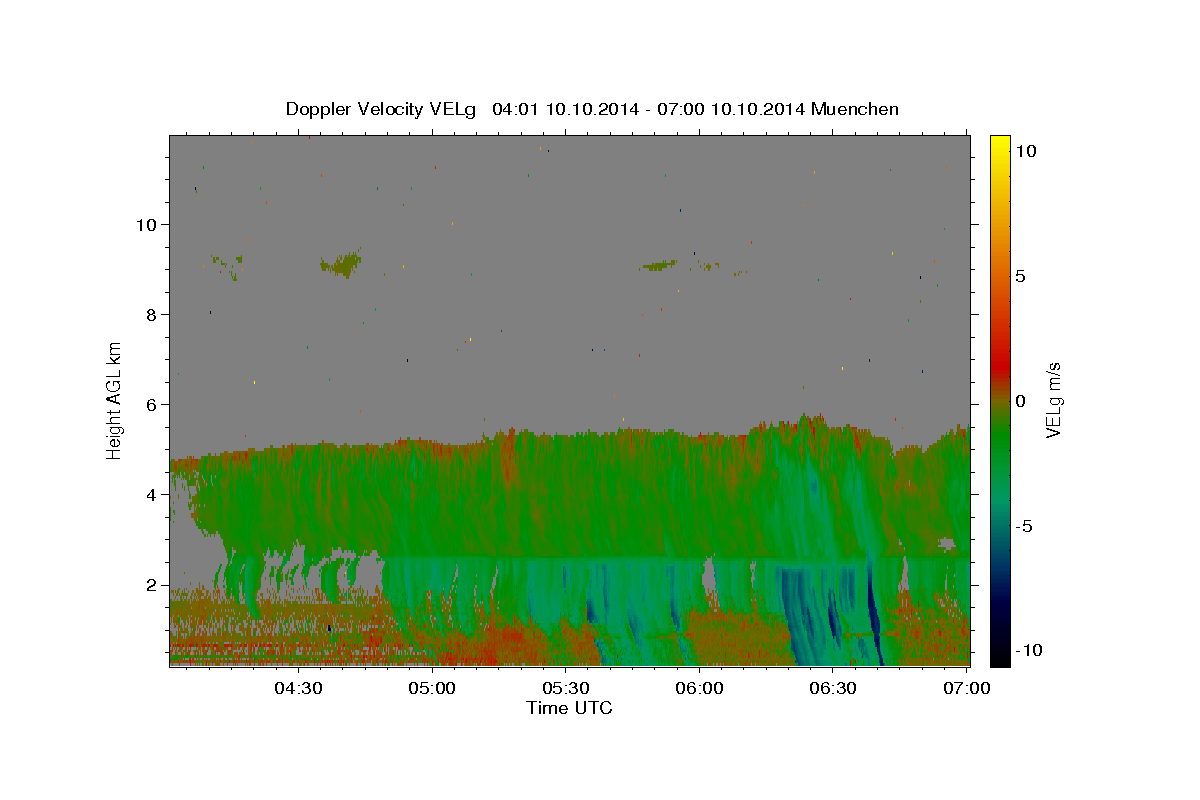Screen dimensions: 1200x800
Task: Click the 06:30 time tick label
Action: coord(833,688)
